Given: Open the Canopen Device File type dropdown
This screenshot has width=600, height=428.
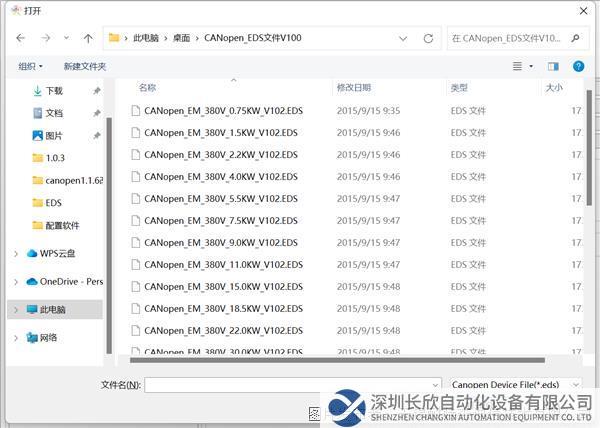Looking at the screenshot, I should 516,384.
